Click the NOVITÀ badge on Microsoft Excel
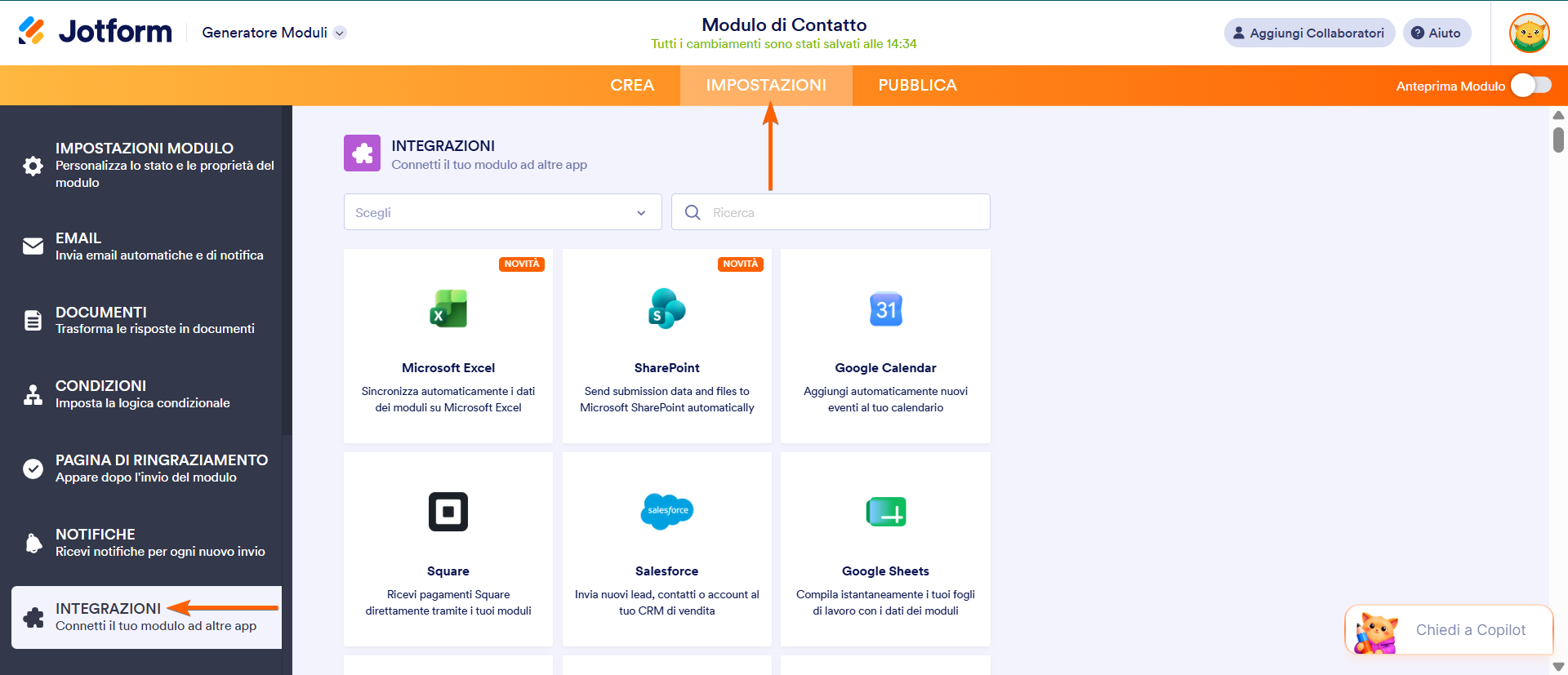 click(522, 264)
